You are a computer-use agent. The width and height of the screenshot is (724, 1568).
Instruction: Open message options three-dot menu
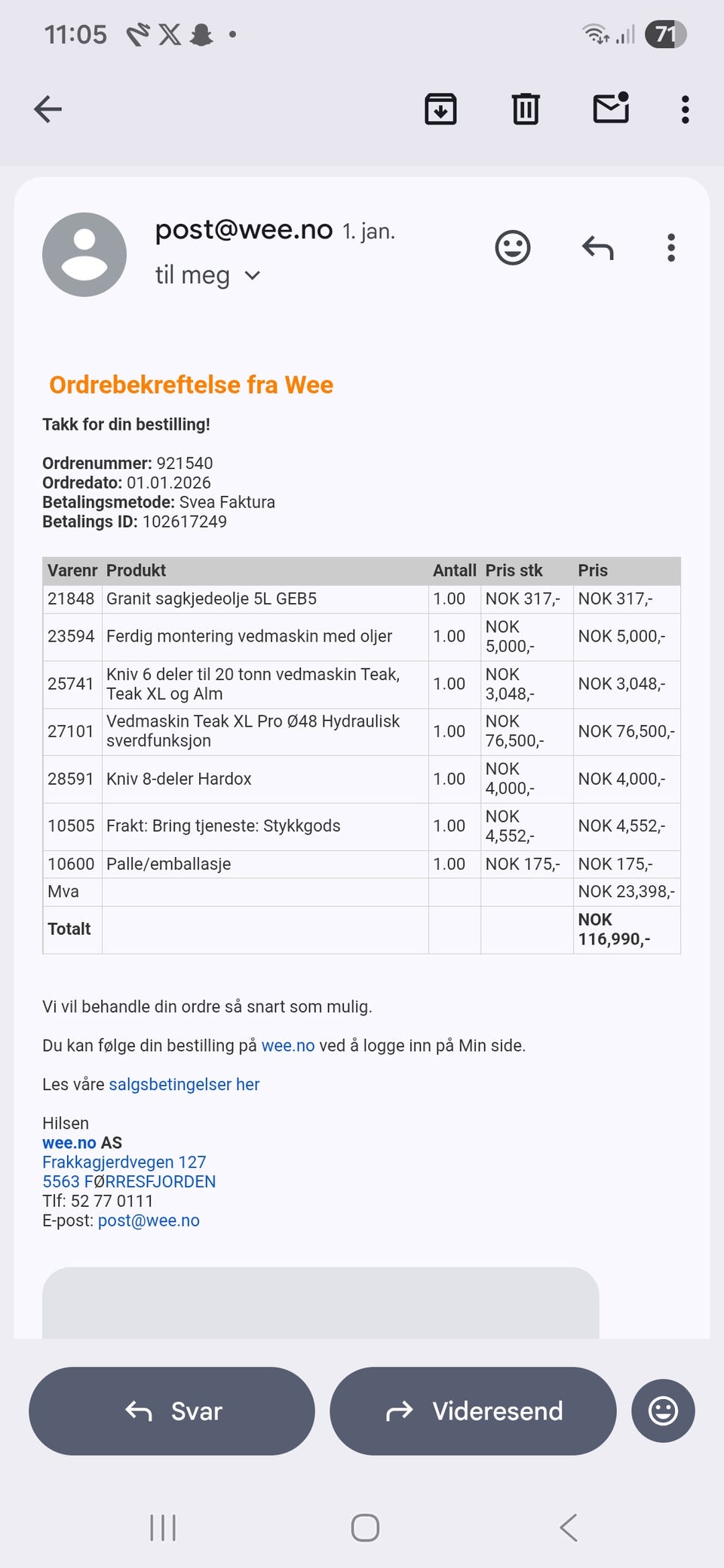671,247
